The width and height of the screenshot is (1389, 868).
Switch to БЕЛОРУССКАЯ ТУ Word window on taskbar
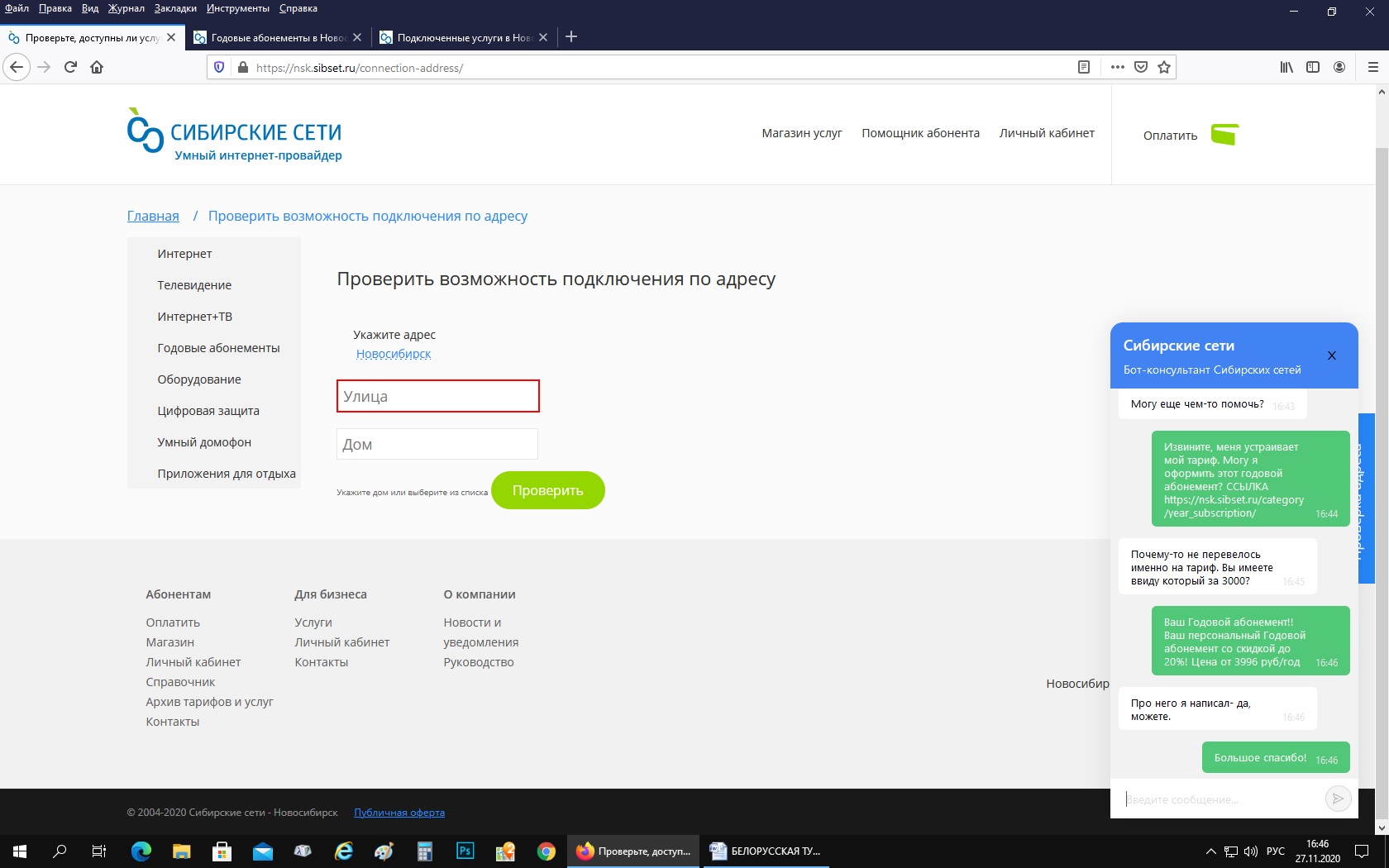[x=766, y=851]
